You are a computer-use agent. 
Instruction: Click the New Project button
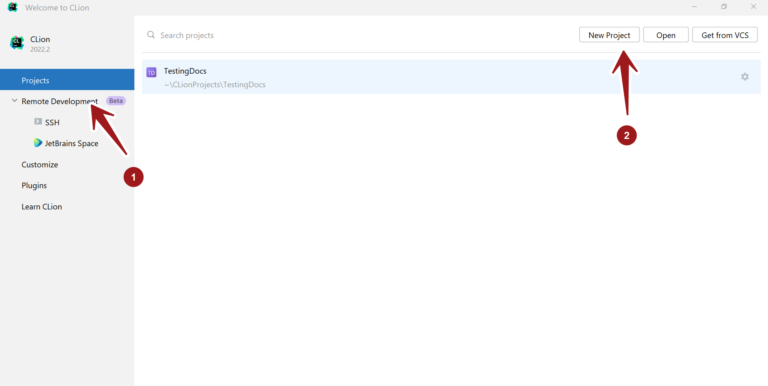click(x=609, y=35)
